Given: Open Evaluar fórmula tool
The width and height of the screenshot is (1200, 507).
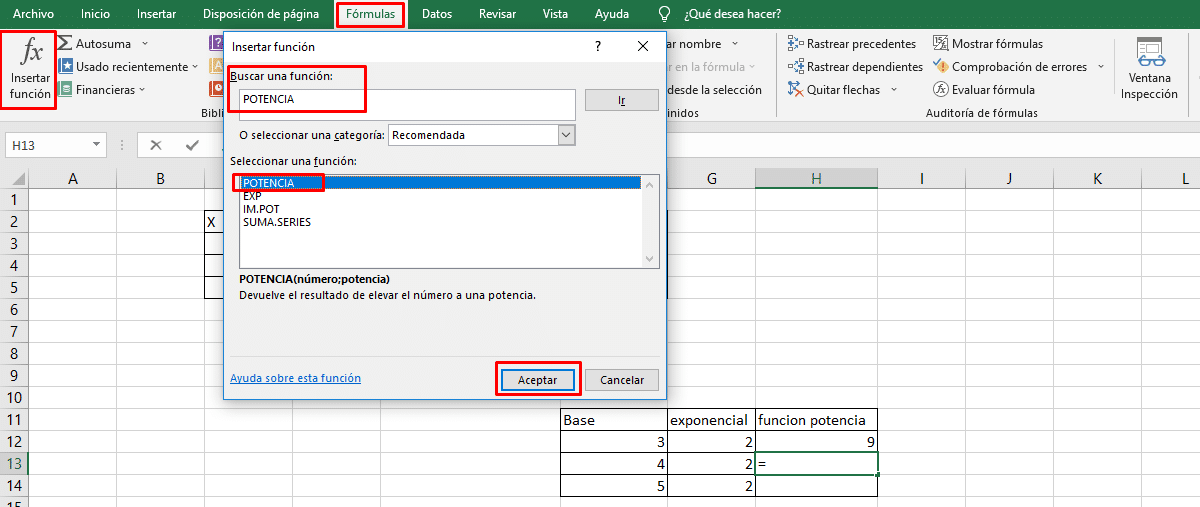Looking at the screenshot, I should click(941, 90).
